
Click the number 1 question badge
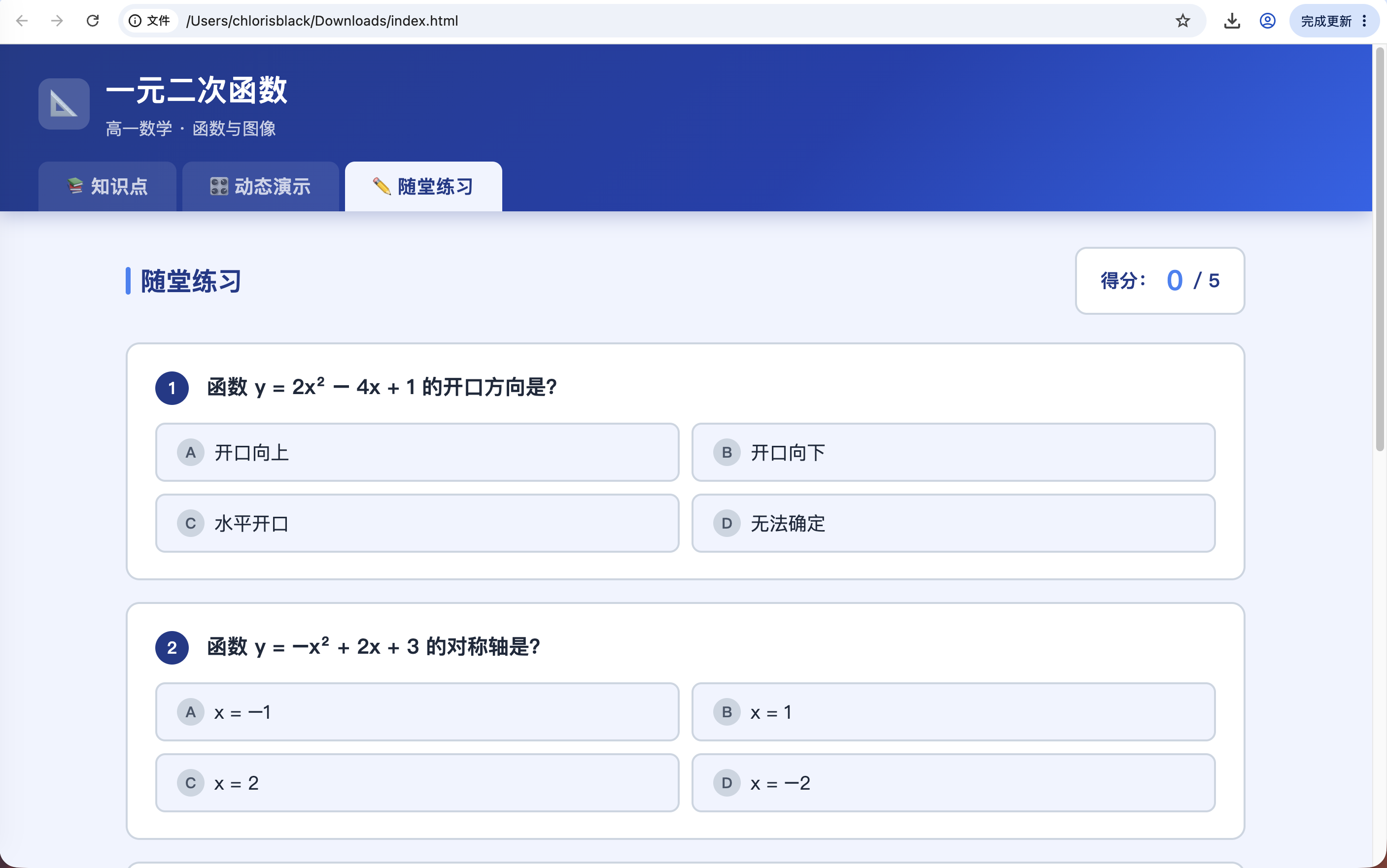172,388
